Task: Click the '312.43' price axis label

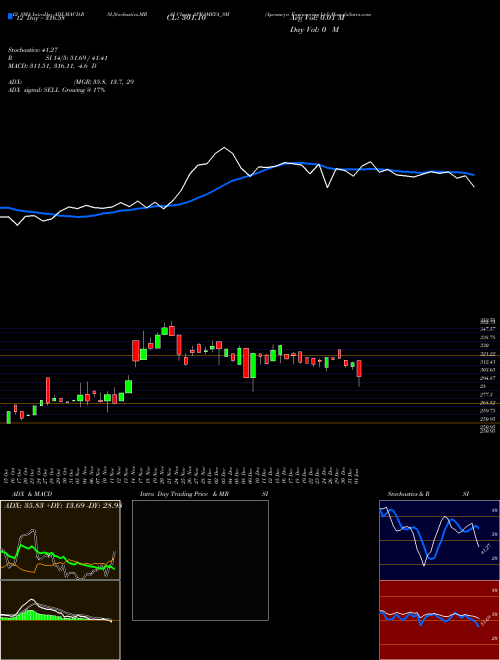Action: (488, 362)
